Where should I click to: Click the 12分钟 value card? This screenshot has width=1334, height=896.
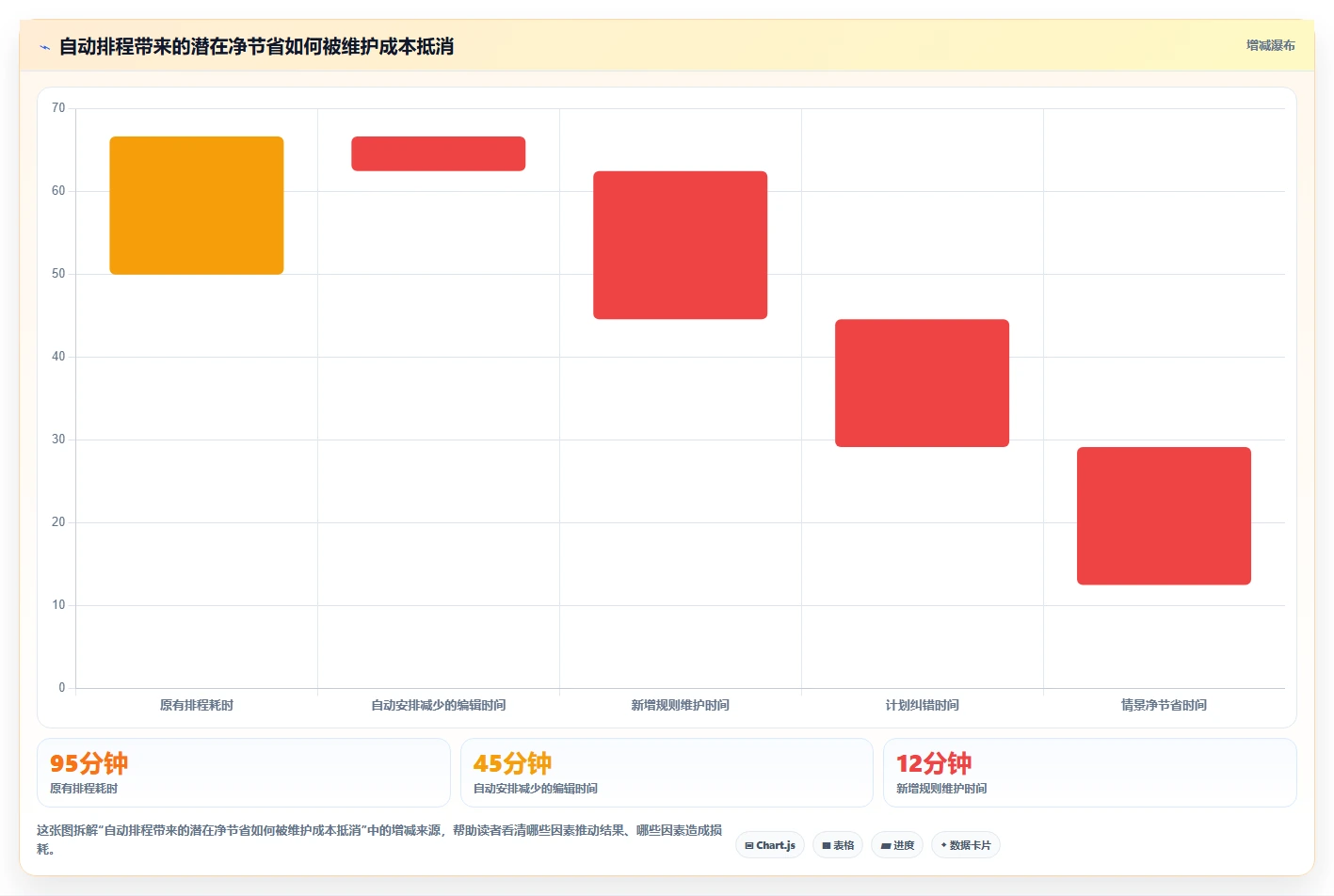(1090, 773)
